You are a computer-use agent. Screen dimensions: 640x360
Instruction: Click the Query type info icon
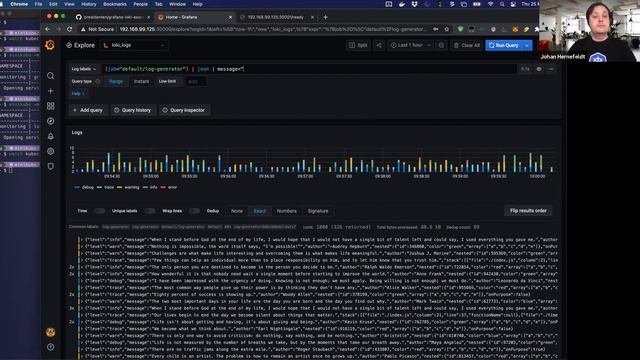[x=98, y=82]
